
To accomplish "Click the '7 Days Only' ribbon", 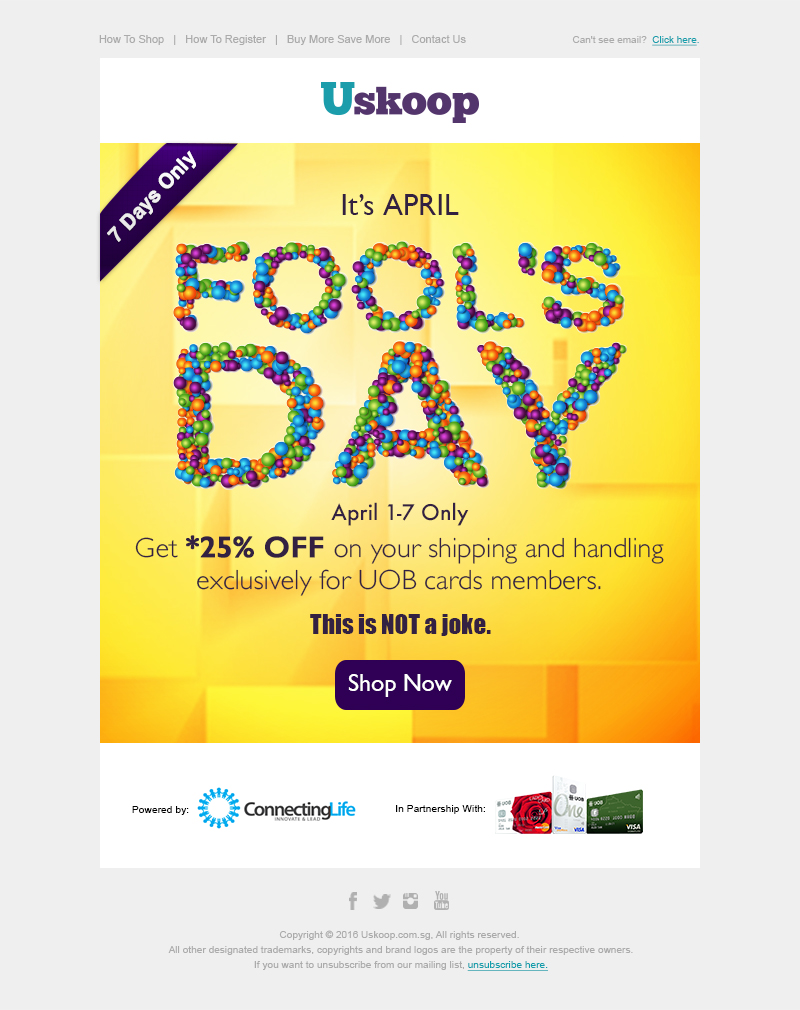I will click(153, 197).
